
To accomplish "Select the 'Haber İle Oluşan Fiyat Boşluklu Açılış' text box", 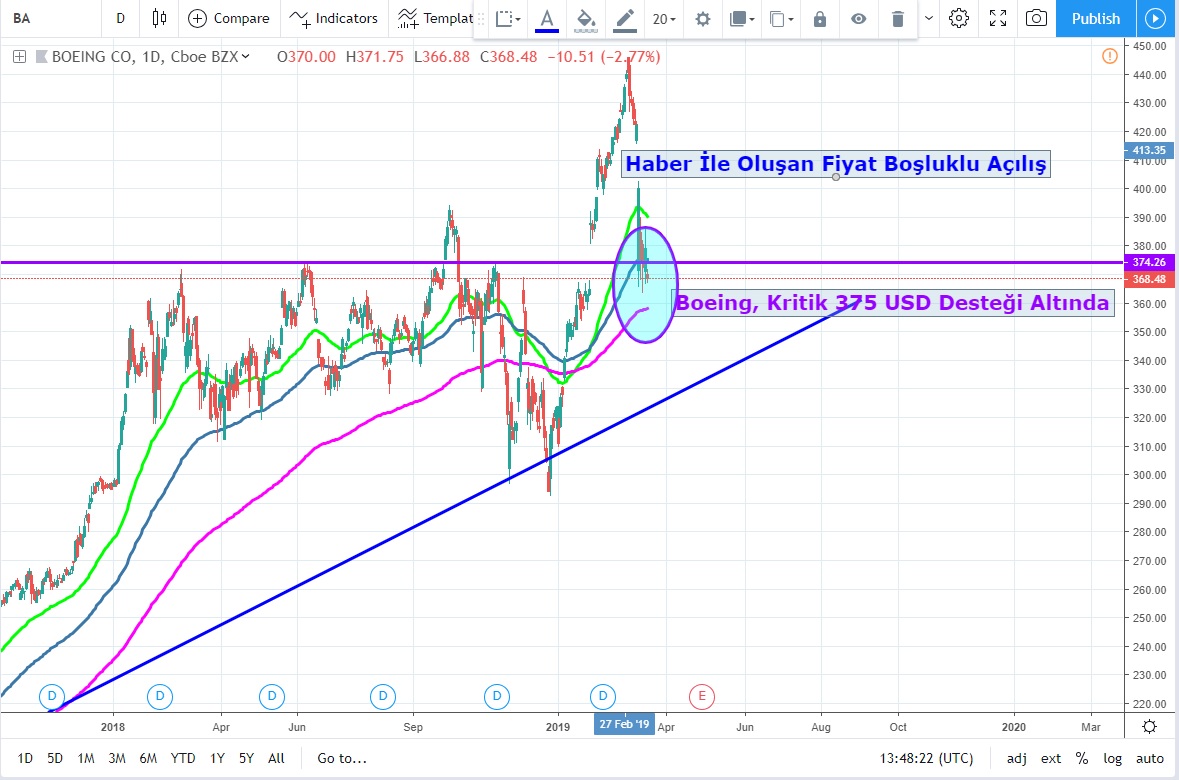I will click(x=835, y=163).
